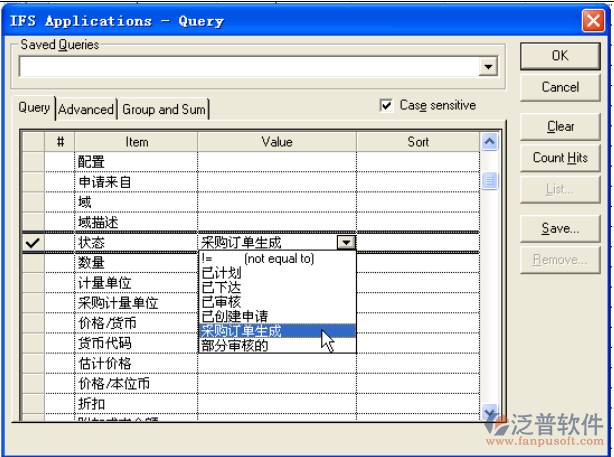Click the checkmark on the 状态 row
Image resolution: width=614 pixels, height=457 pixels.
[33, 243]
